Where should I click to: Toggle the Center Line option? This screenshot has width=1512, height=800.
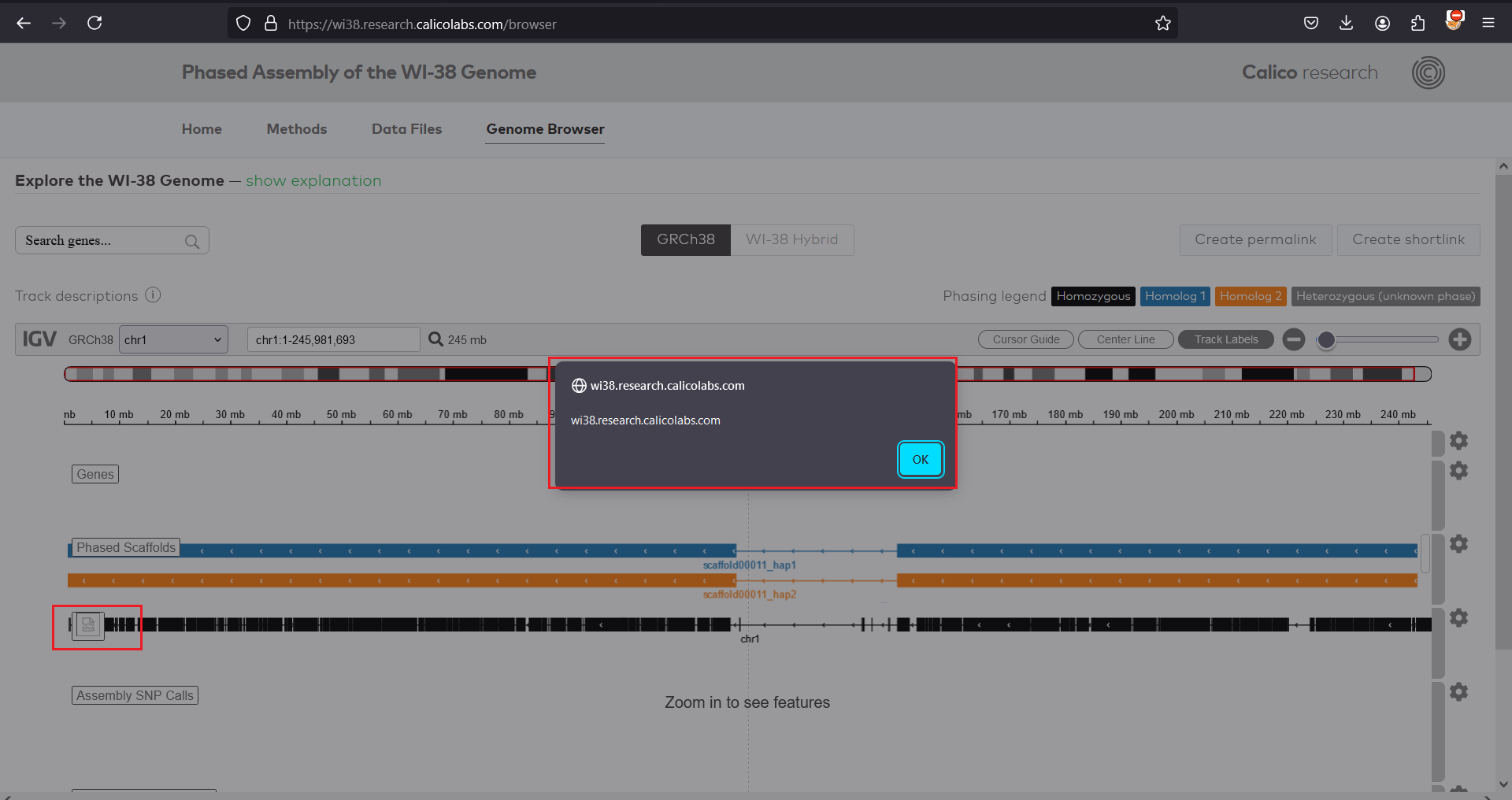1125,339
